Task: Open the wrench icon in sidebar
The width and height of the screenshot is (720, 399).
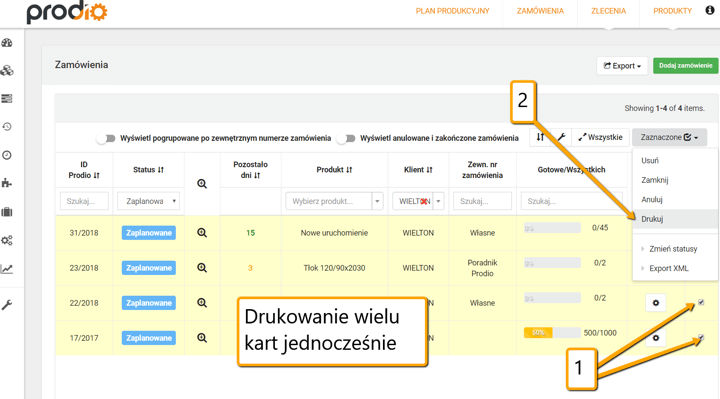Action: [x=7, y=304]
